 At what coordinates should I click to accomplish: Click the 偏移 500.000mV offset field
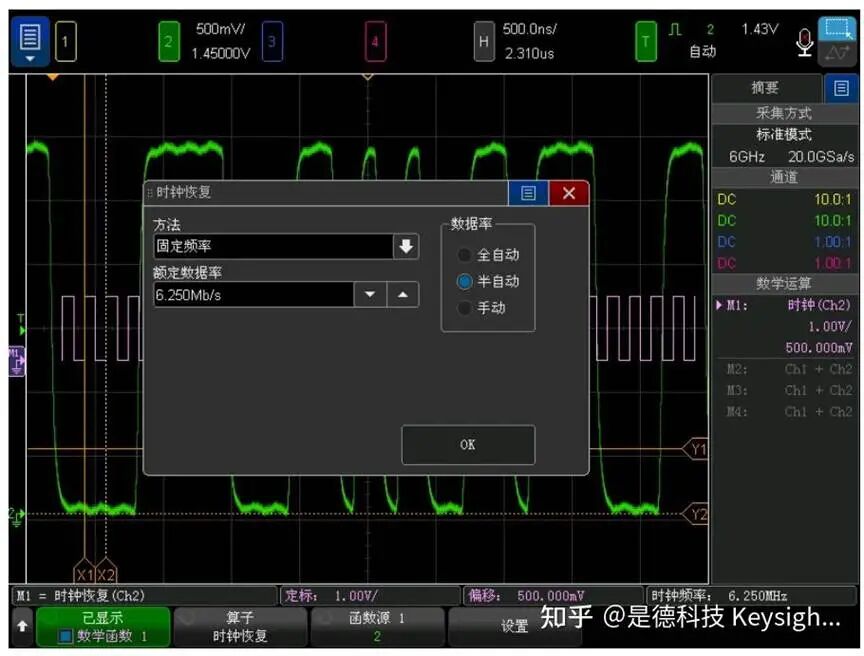point(553,596)
